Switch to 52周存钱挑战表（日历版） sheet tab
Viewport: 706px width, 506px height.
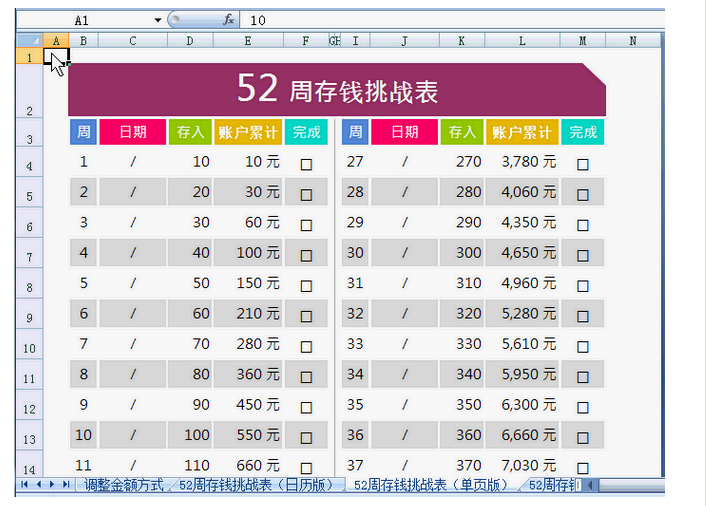point(256,485)
